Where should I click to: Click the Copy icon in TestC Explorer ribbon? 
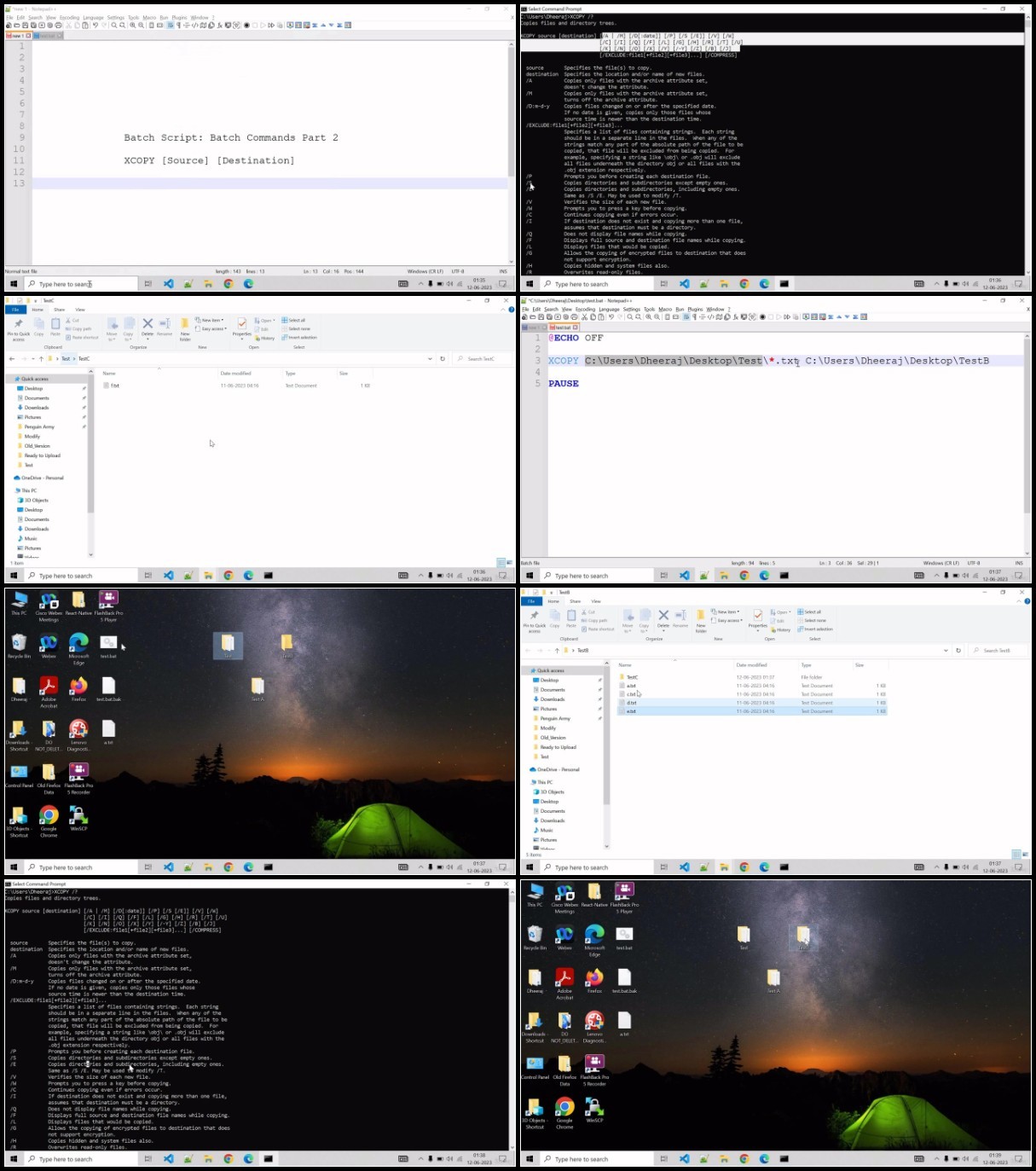(x=38, y=327)
